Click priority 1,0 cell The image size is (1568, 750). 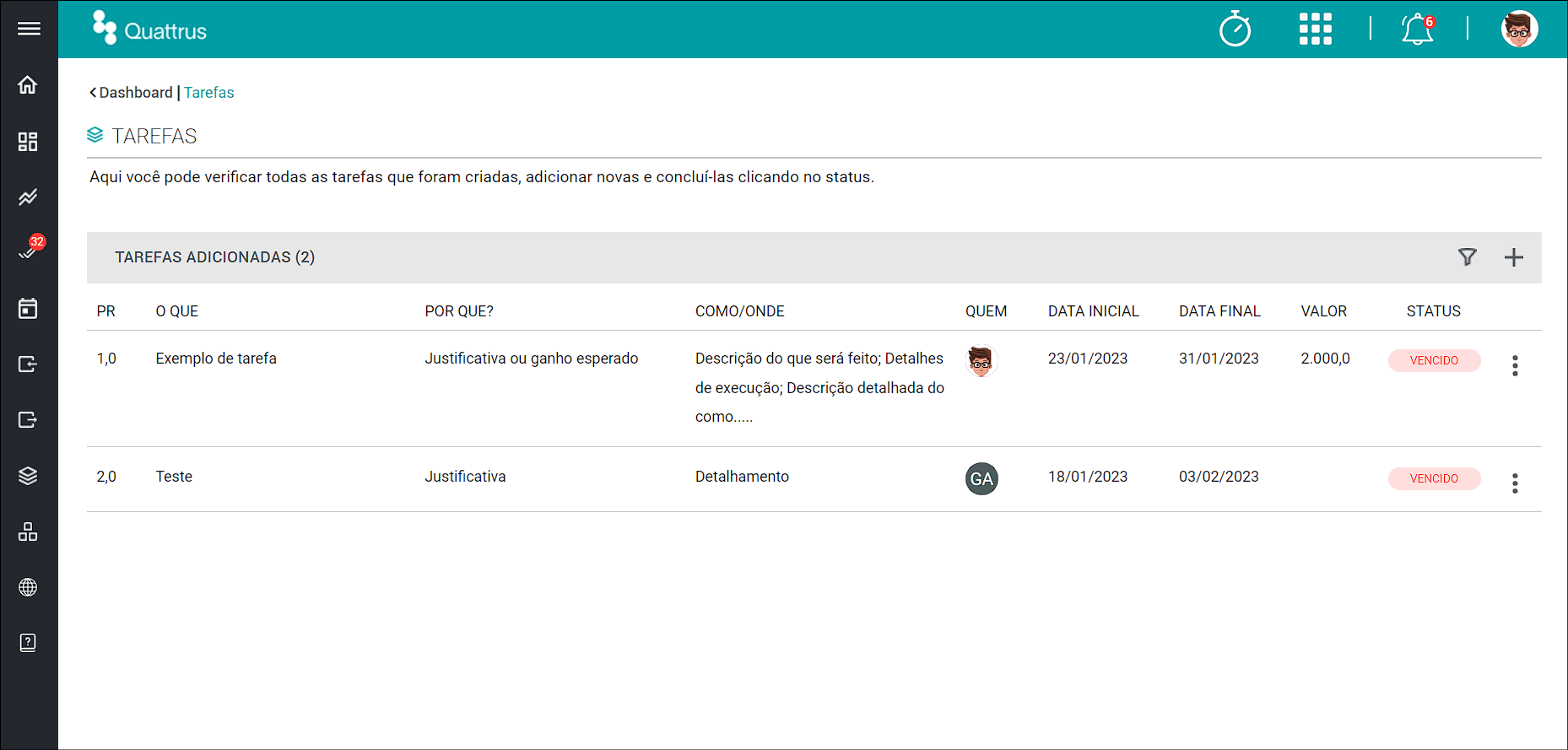106,359
